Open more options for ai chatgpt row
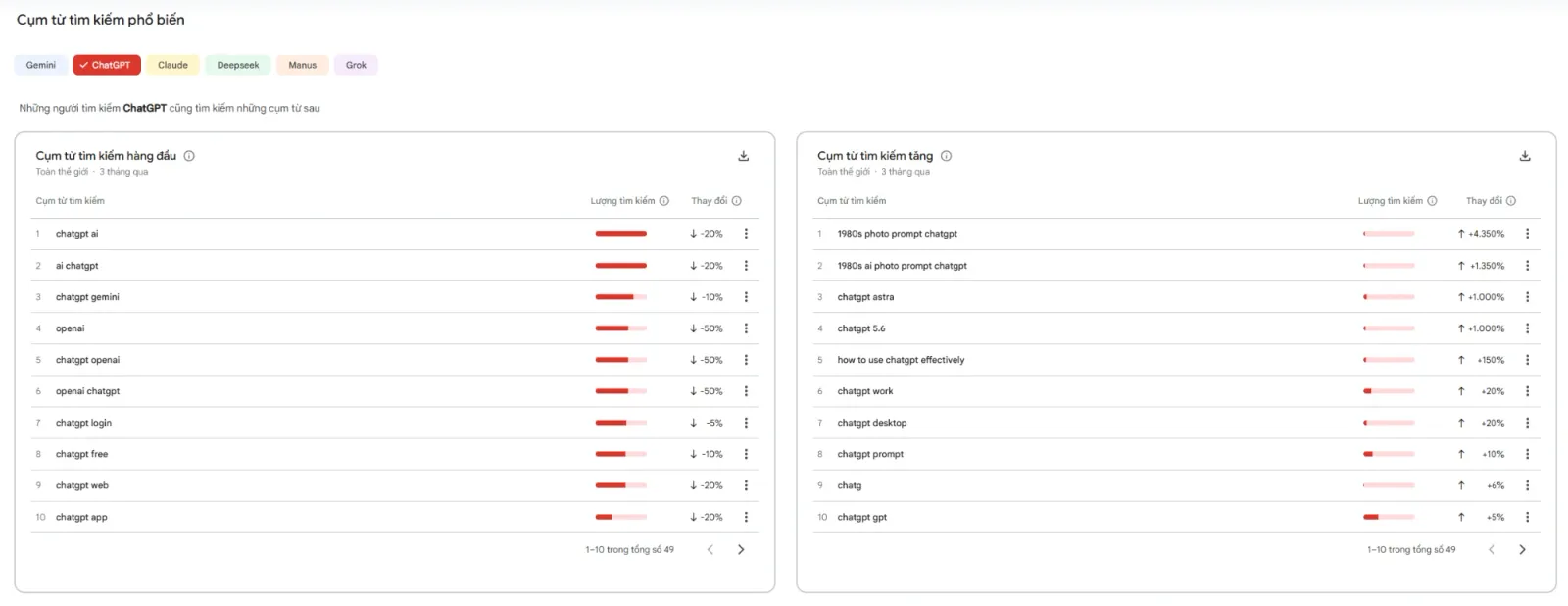The image size is (1568, 606). (x=746, y=266)
